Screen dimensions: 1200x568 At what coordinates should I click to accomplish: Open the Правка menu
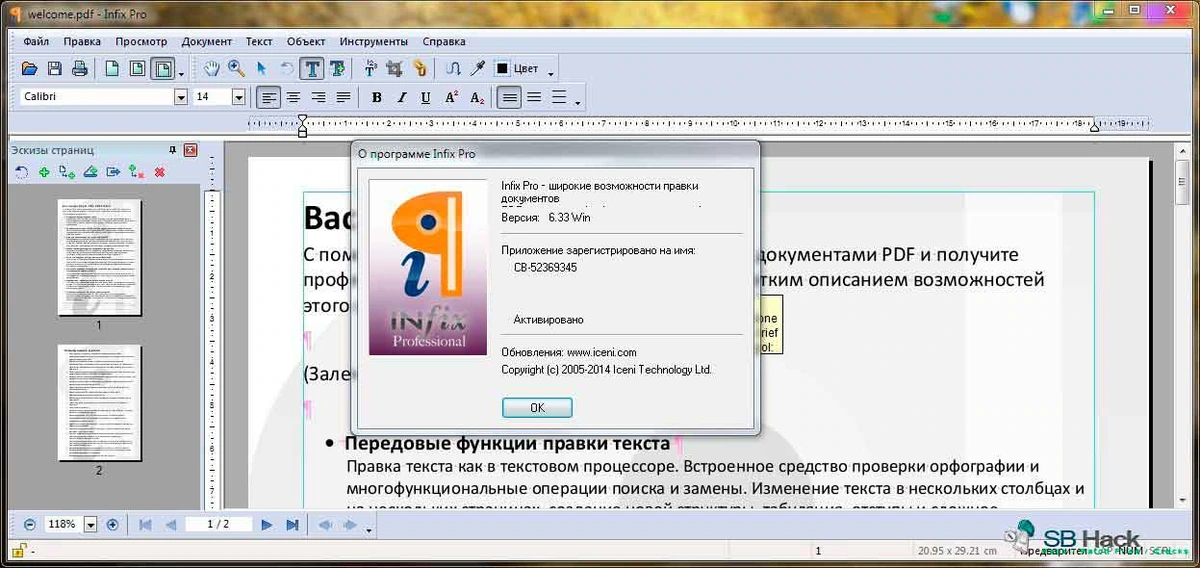(82, 42)
